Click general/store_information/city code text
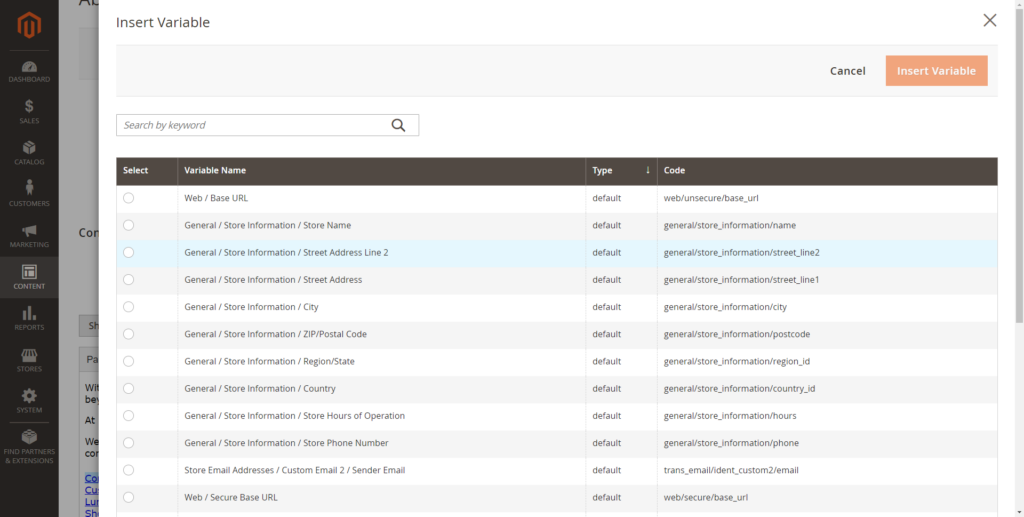 pos(725,307)
